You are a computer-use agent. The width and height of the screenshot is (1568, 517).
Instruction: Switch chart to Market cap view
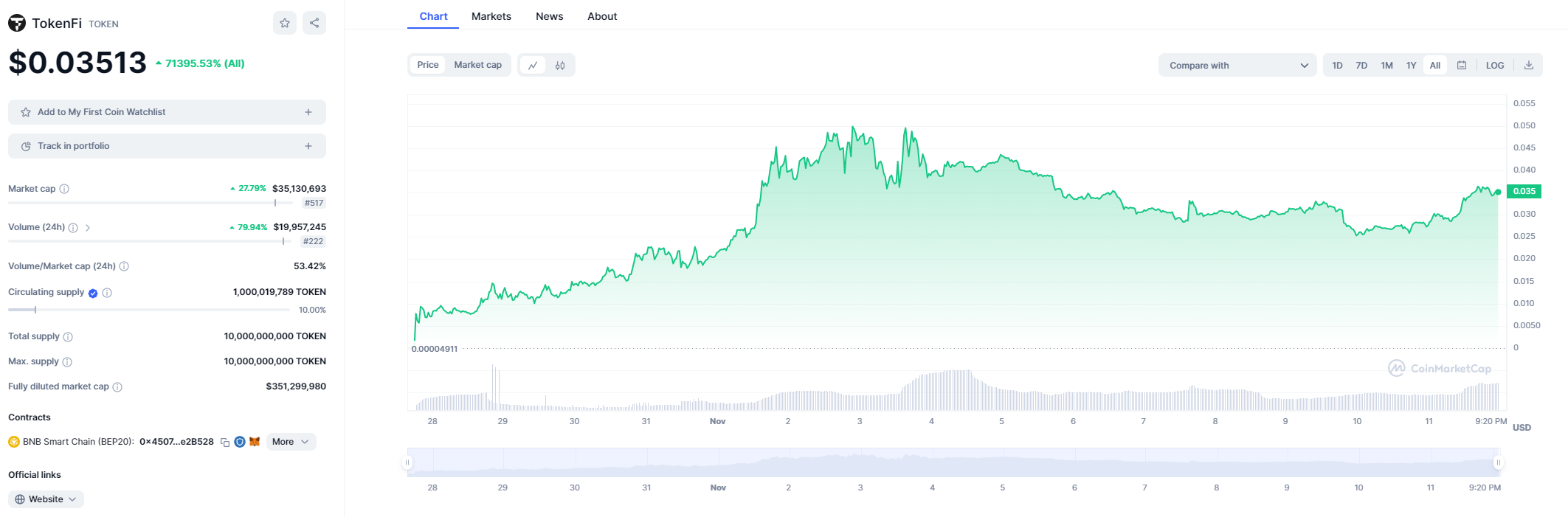477,65
